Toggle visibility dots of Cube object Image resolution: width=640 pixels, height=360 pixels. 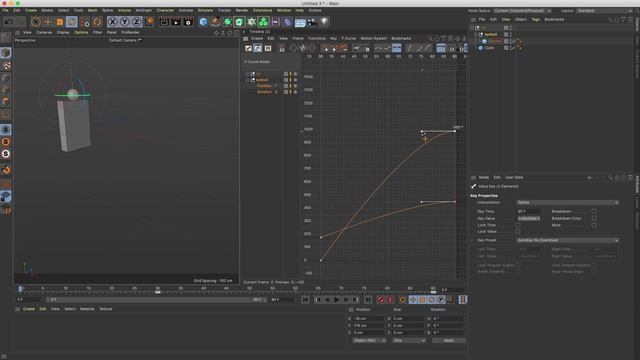[510, 48]
